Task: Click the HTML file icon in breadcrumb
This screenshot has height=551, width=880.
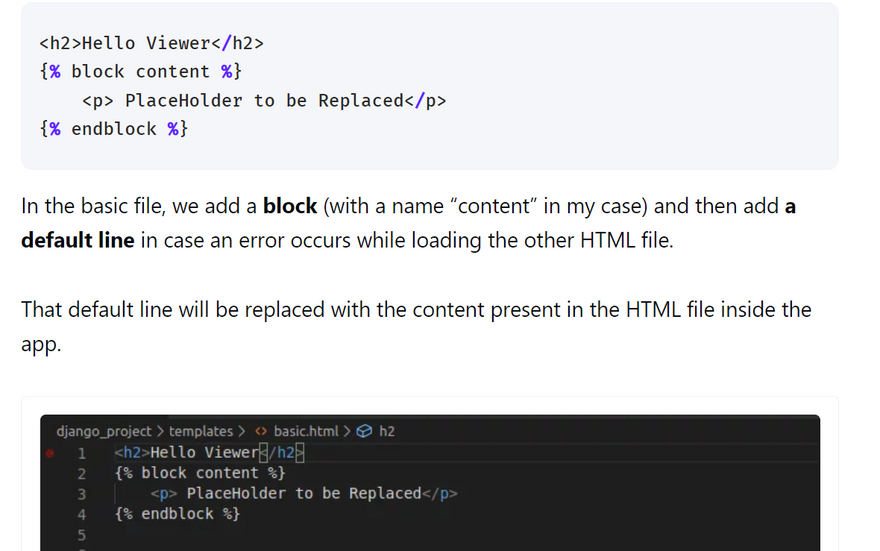Action: [x=261, y=432]
